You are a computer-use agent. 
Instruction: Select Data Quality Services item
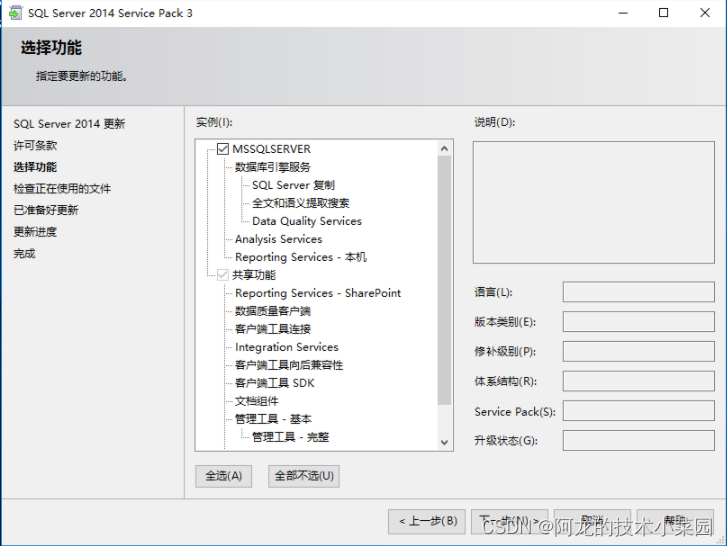click(x=307, y=221)
